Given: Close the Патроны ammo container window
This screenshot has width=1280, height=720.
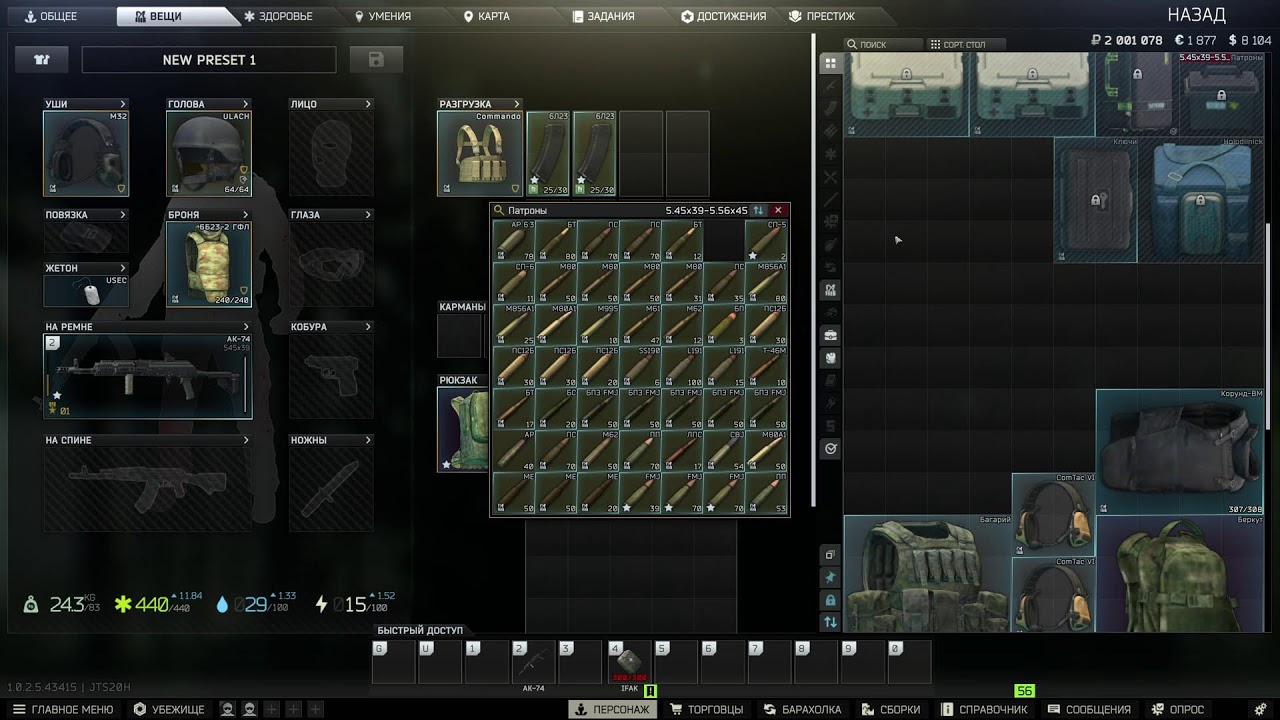Looking at the screenshot, I should coord(778,210).
